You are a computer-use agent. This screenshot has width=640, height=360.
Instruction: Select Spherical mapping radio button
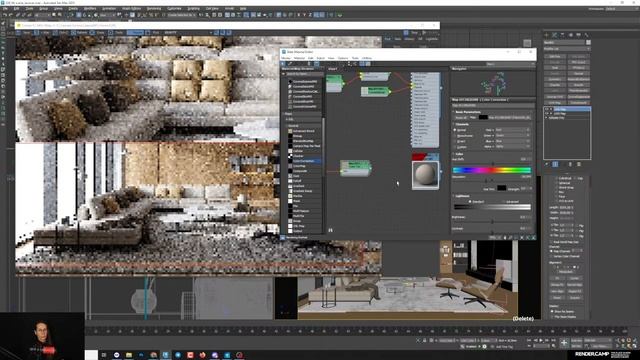[x=556, y=183]
